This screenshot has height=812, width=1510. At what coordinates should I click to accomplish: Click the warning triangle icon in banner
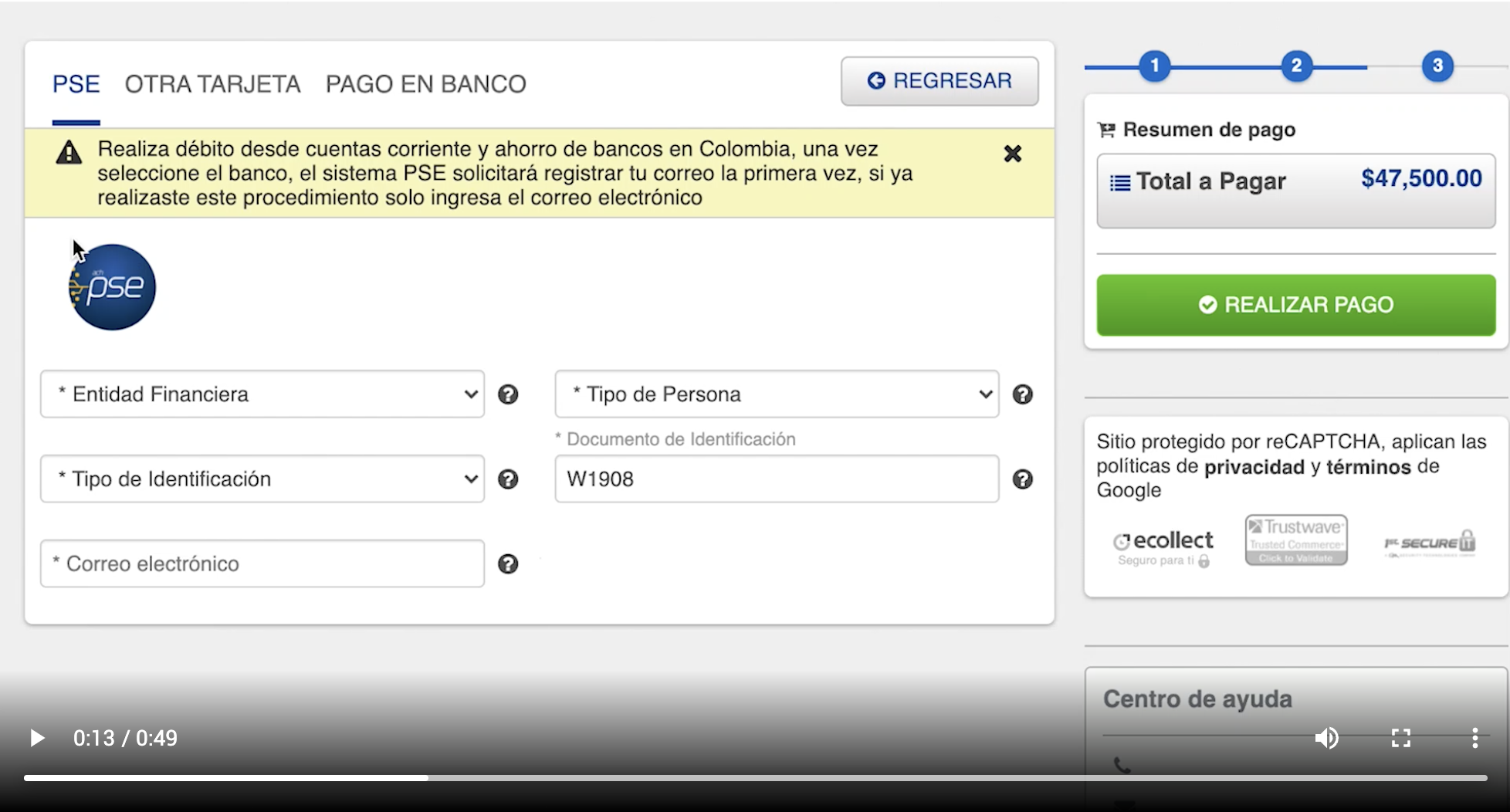[69, 152]
